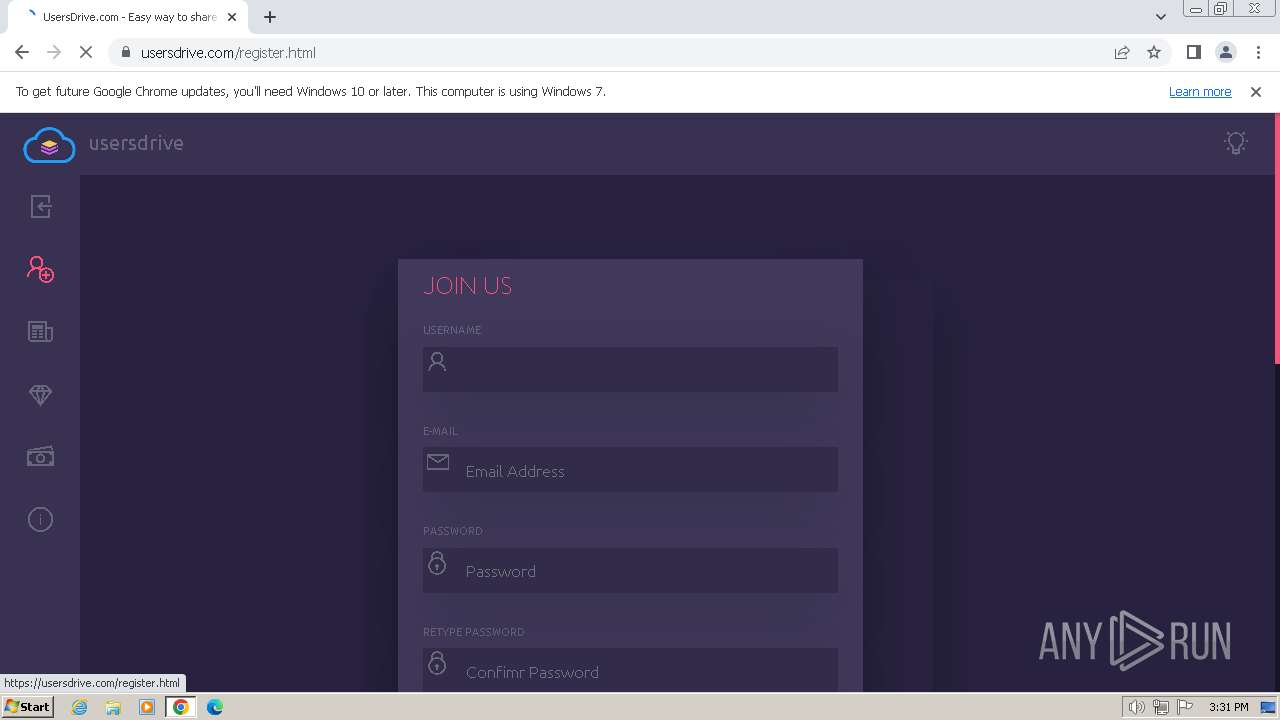View site information lock icon
1280x720 pixels.
point(126,53)
